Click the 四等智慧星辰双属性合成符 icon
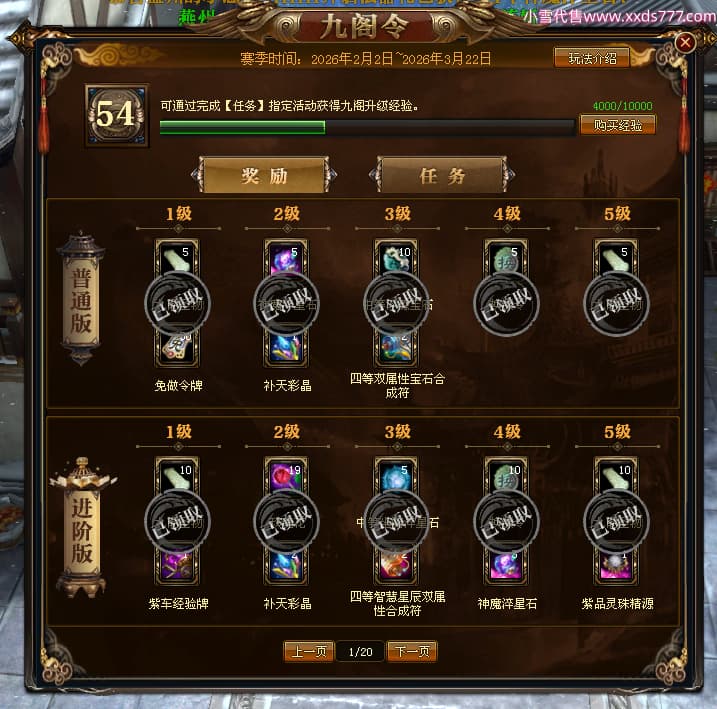The width and height of the screenshot is (717, 709). (396, 566)
